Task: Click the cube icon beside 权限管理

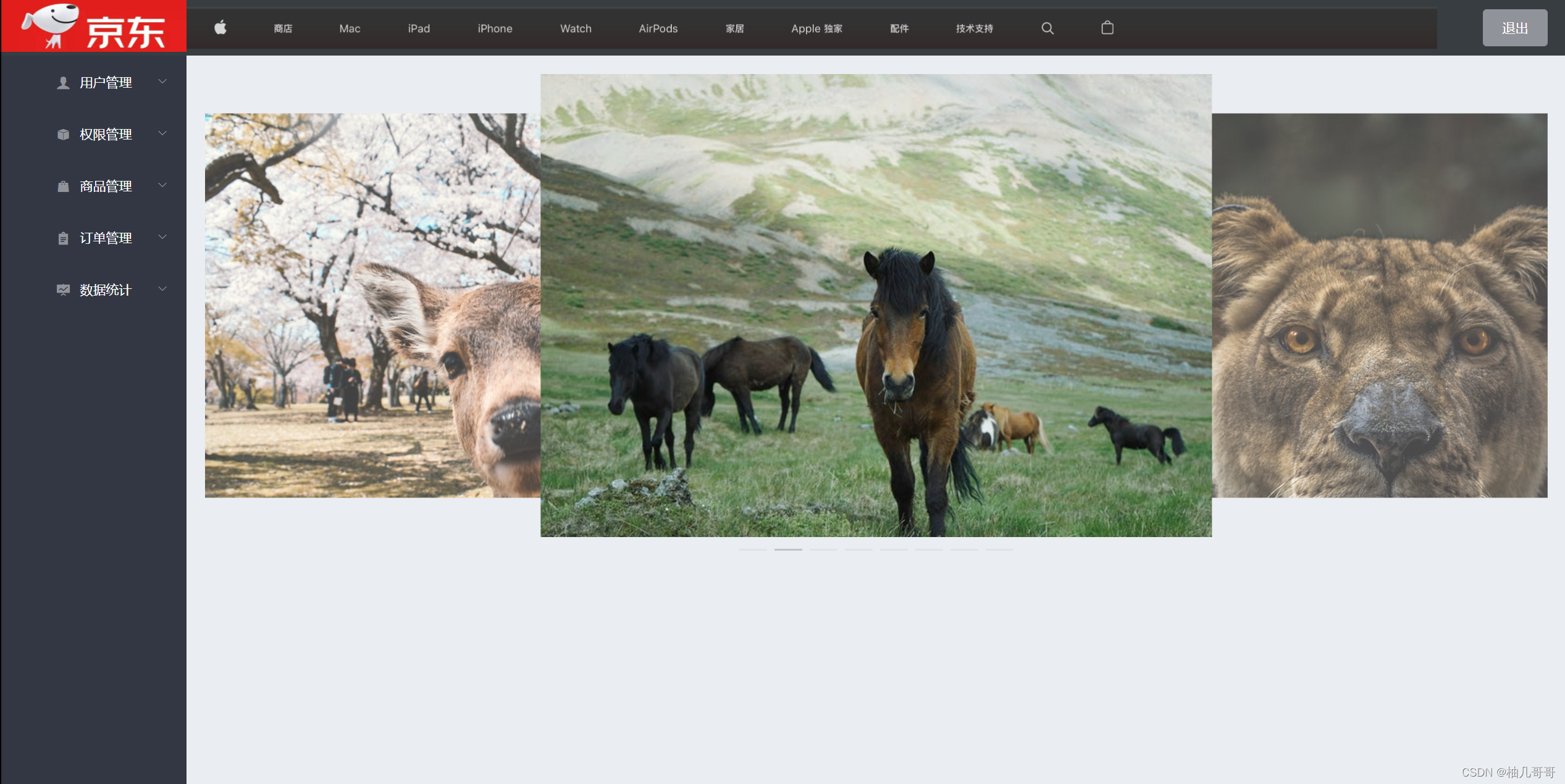Action: point(63,135)
